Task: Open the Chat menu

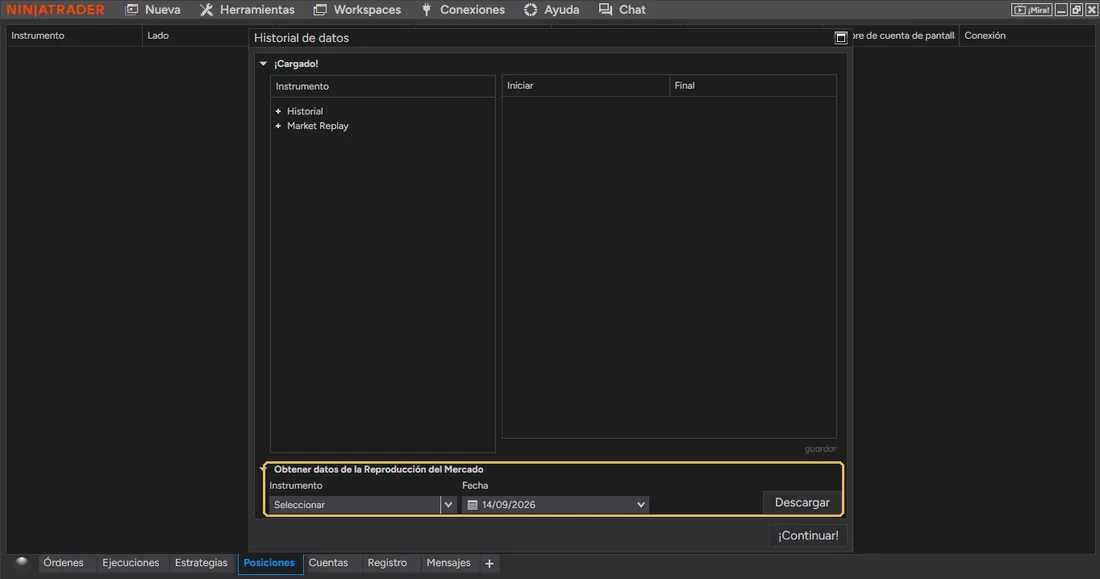Action: (x=622, y=10)
